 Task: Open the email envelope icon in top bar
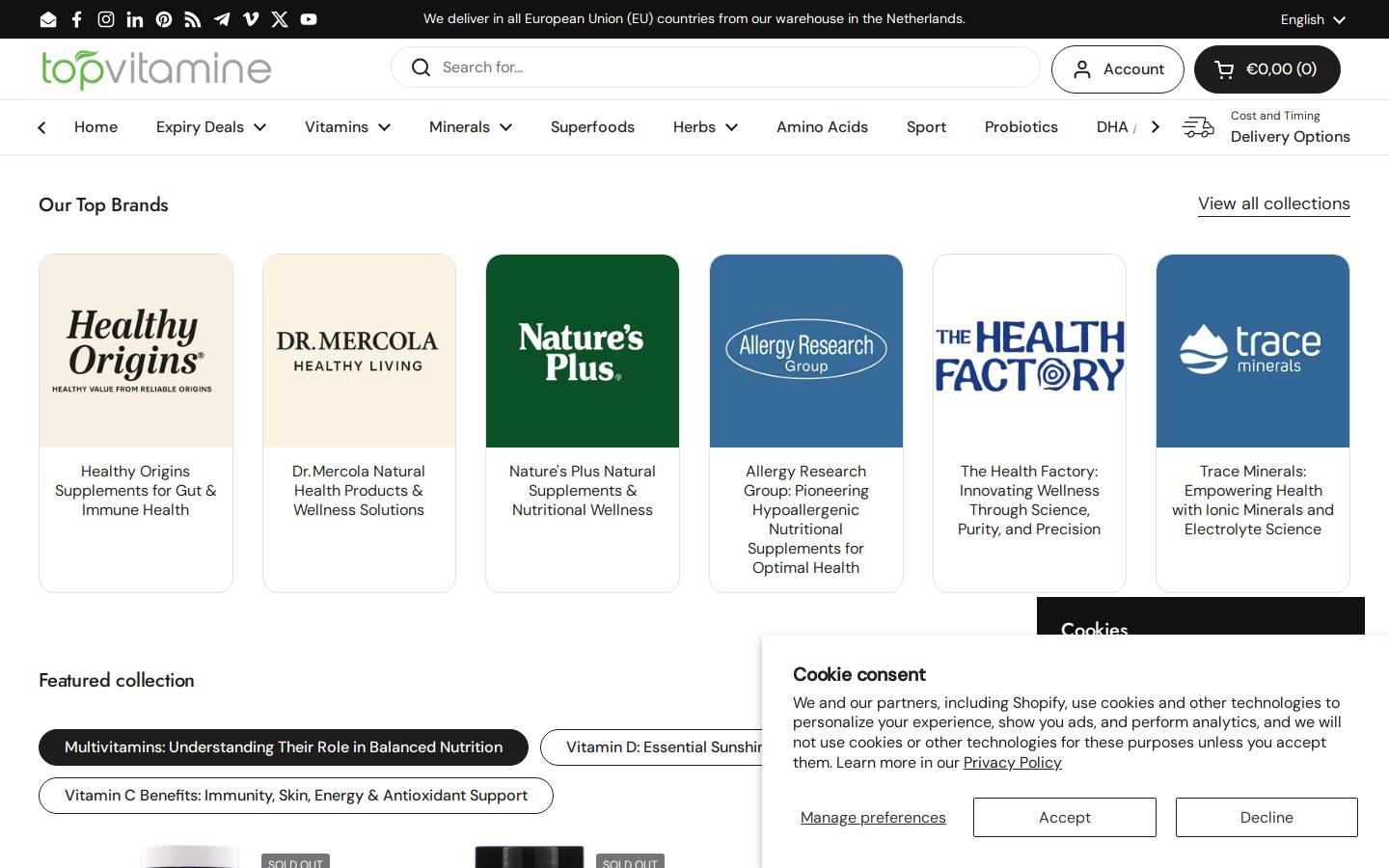pyautogui.click(x=48, y=19)
